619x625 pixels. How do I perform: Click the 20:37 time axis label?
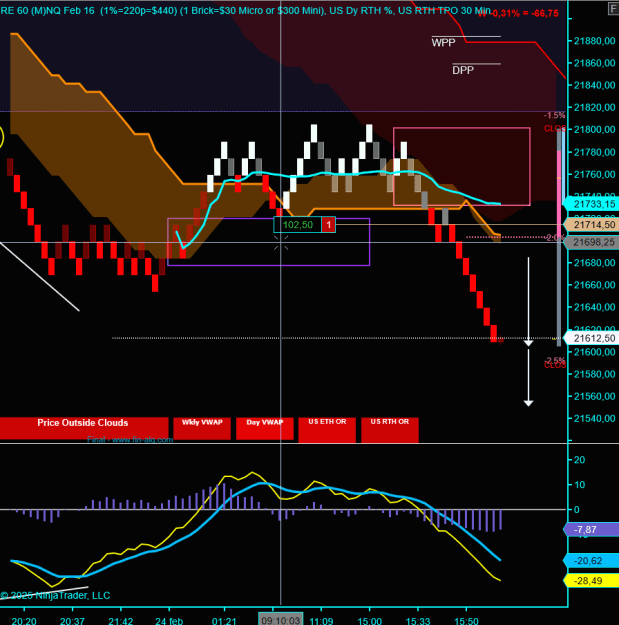[x=72, y=621]
